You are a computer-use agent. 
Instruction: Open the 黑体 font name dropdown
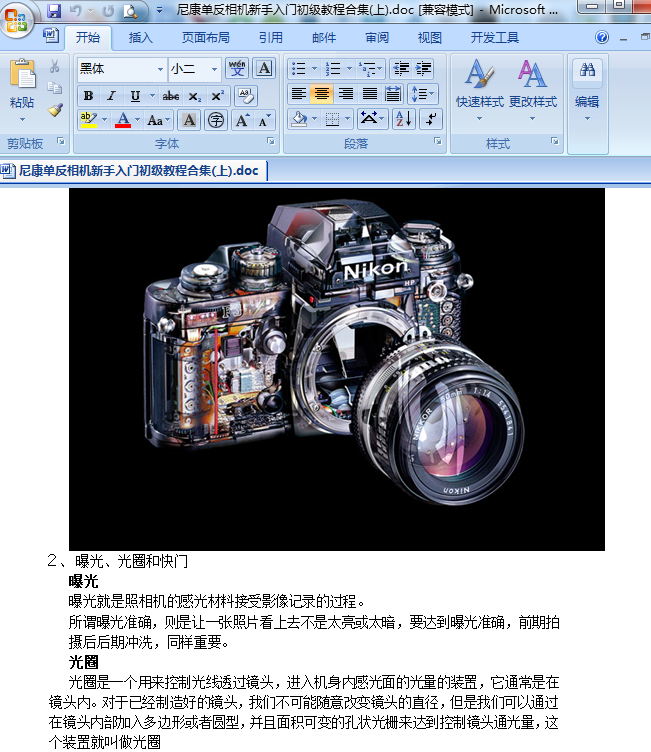click(160, 69)
